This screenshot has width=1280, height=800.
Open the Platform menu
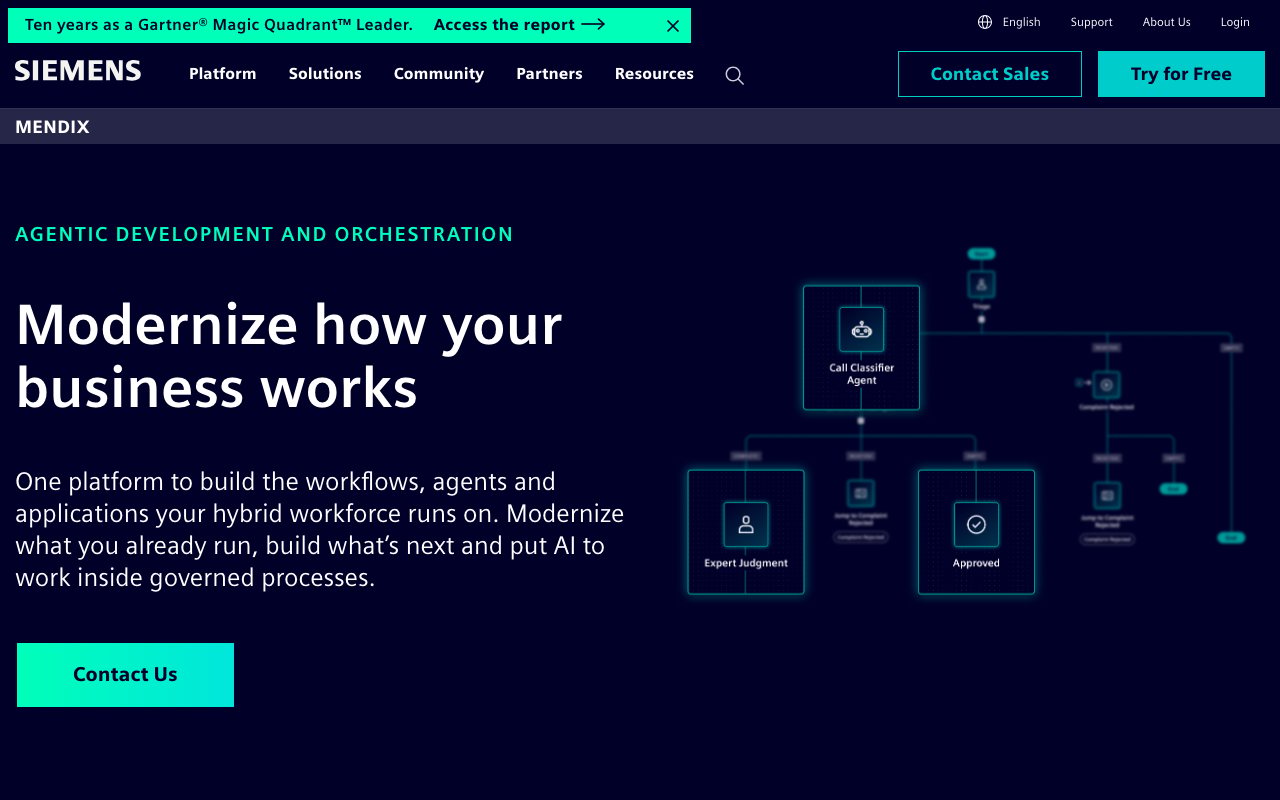tap(223, 74)
